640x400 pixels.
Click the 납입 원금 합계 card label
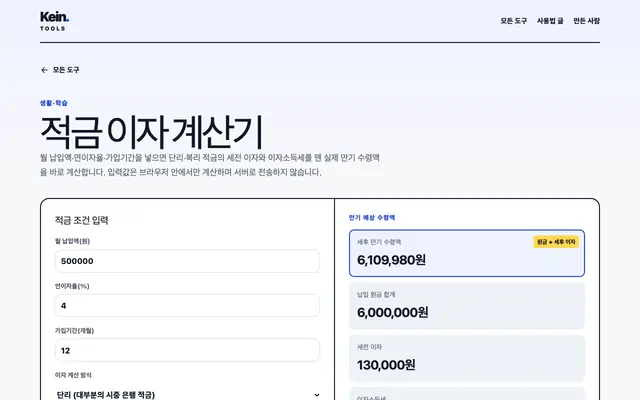(x=376, y=295)
